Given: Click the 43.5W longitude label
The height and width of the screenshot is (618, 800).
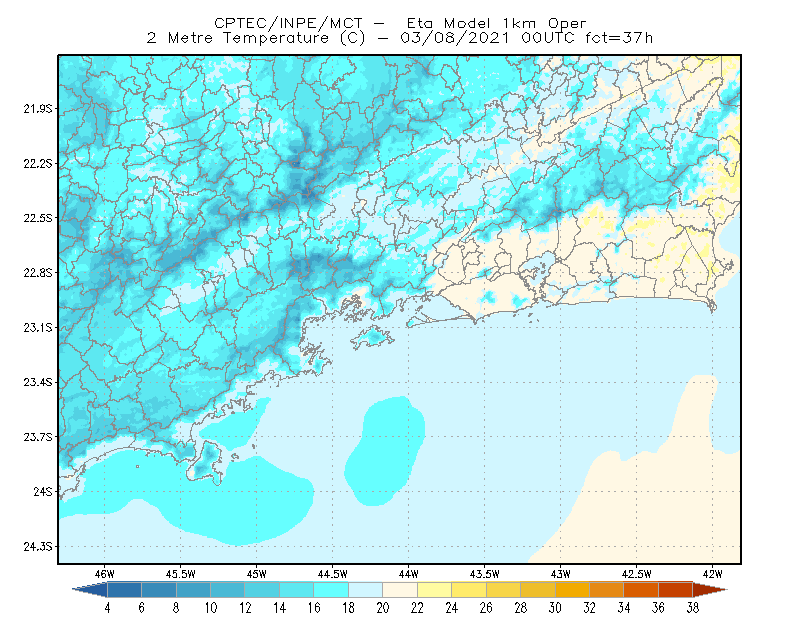Looking at the screenshot, I should [x=485, y=574].
